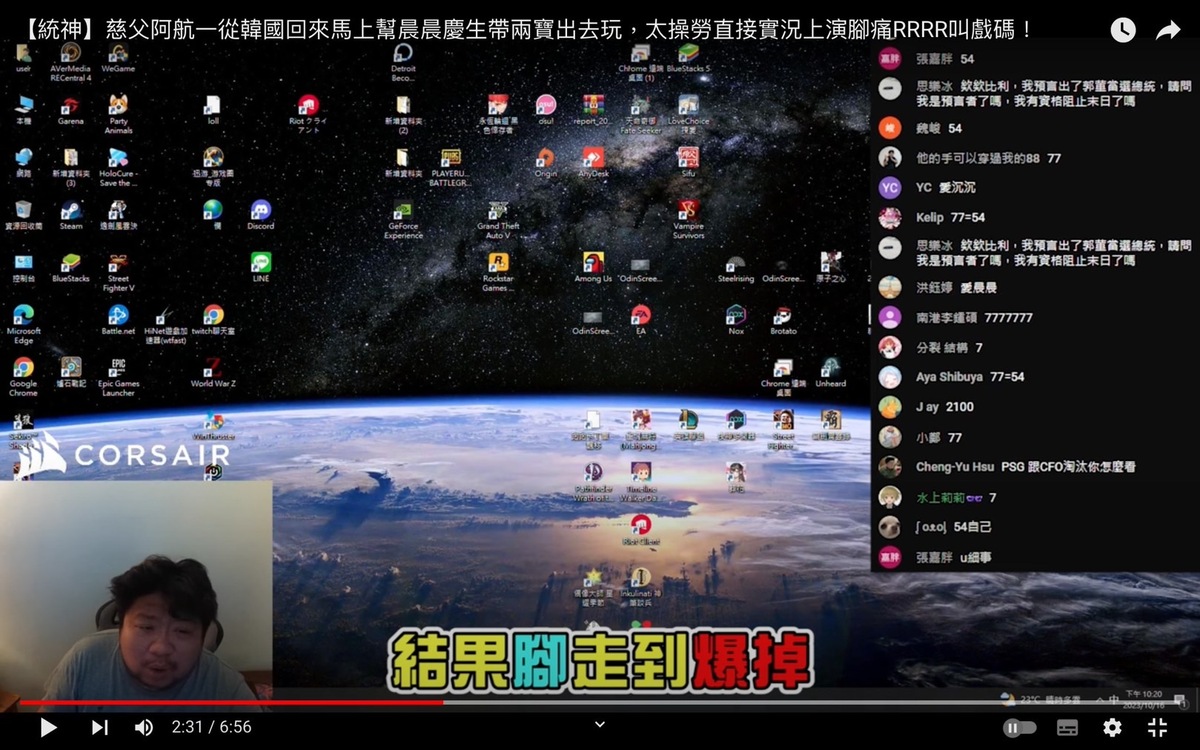Open the Detroit Become Human icon

403,61
